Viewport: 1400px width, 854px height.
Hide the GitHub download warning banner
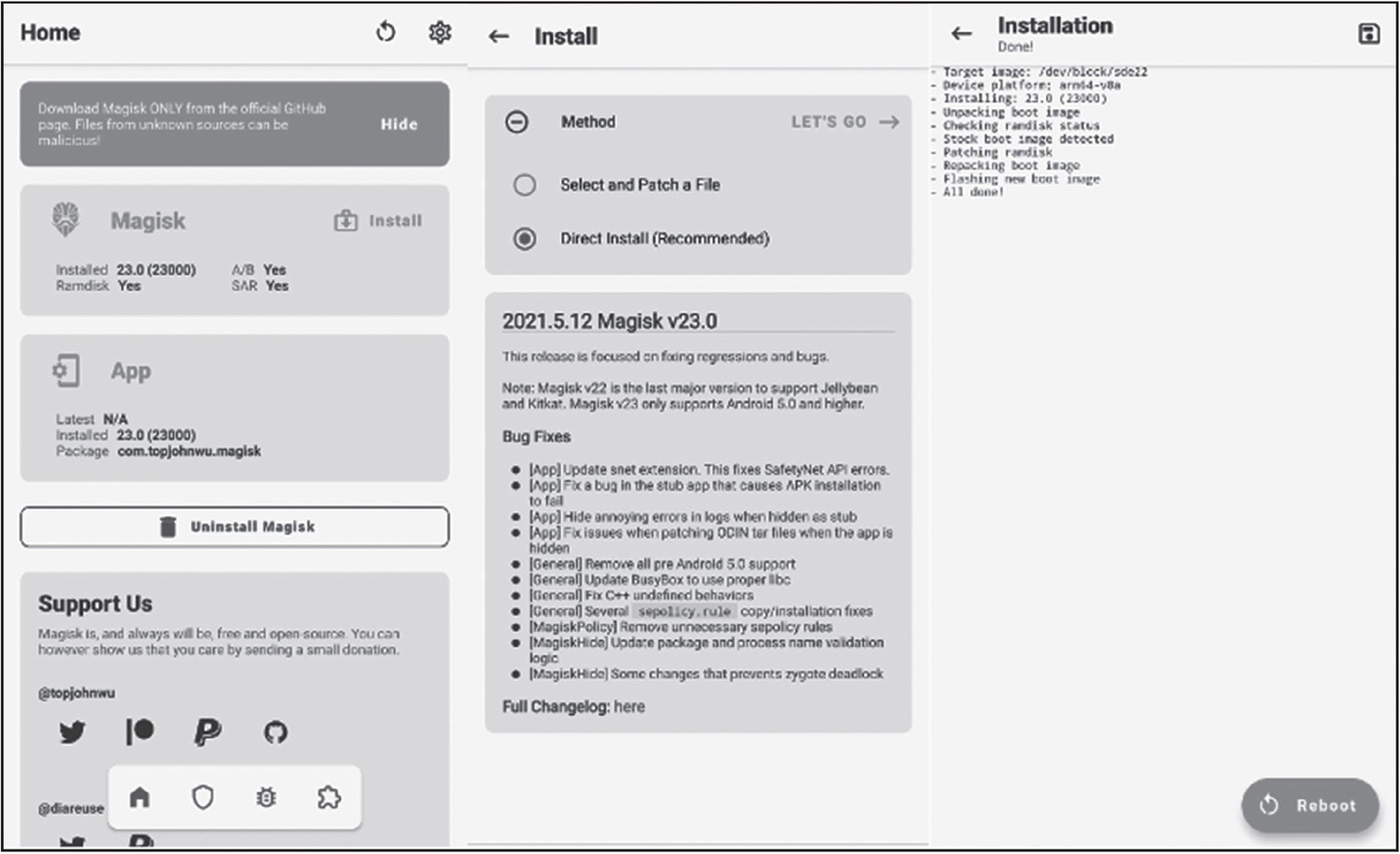tap(399, 125)
